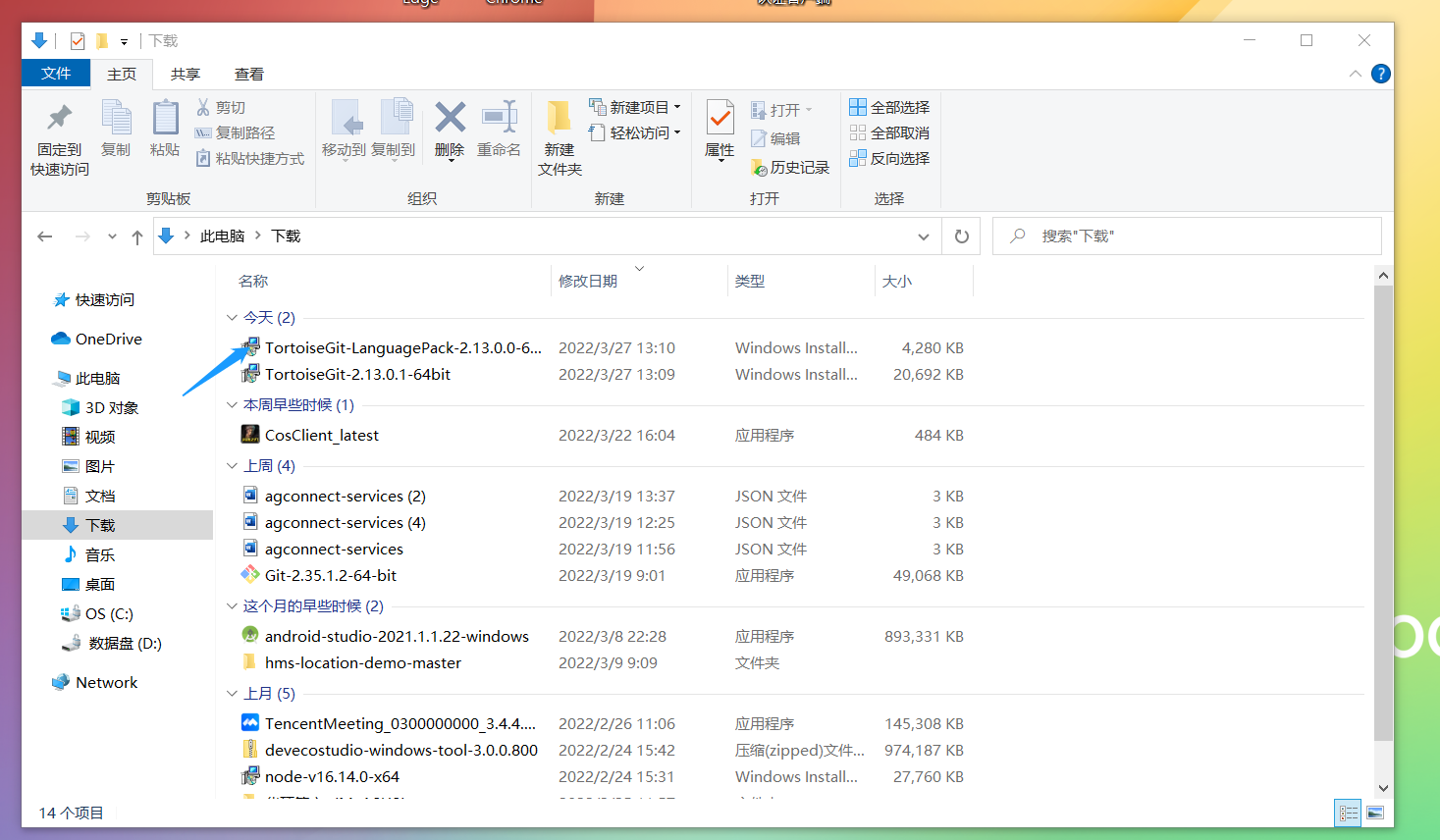
Task: Select 音乐 folder in the sidebar
Action: click(x=88, y=554)
